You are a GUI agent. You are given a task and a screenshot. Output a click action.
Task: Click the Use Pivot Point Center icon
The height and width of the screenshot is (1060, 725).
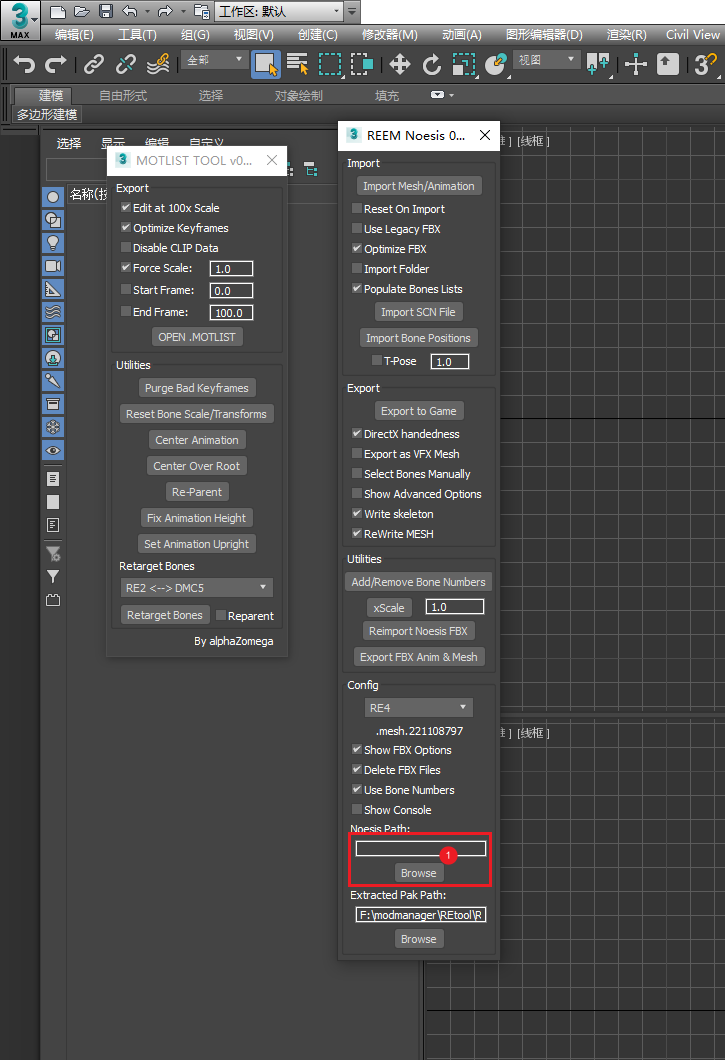[599, 64]
